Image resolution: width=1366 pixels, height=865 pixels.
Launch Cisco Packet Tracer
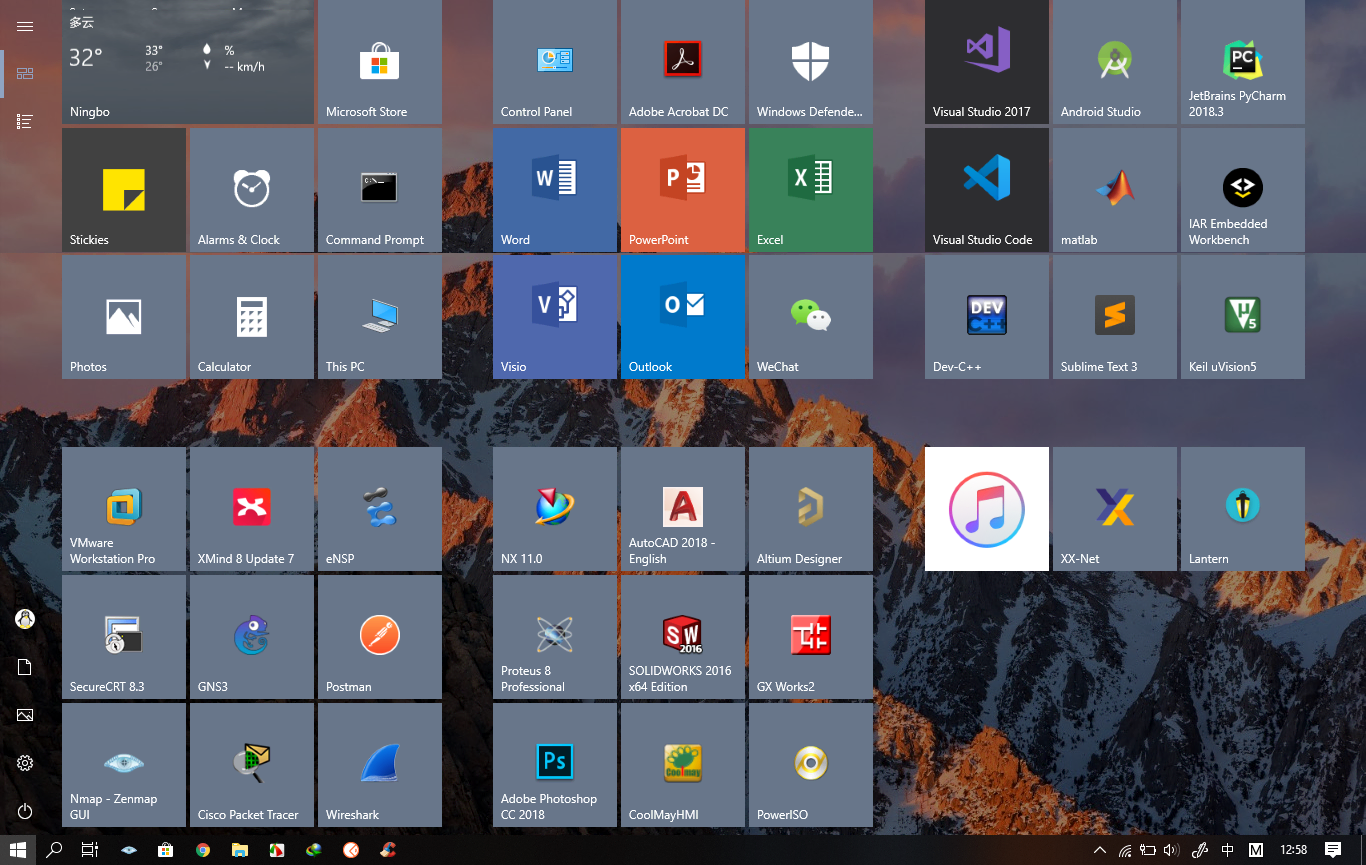point(252,765)
